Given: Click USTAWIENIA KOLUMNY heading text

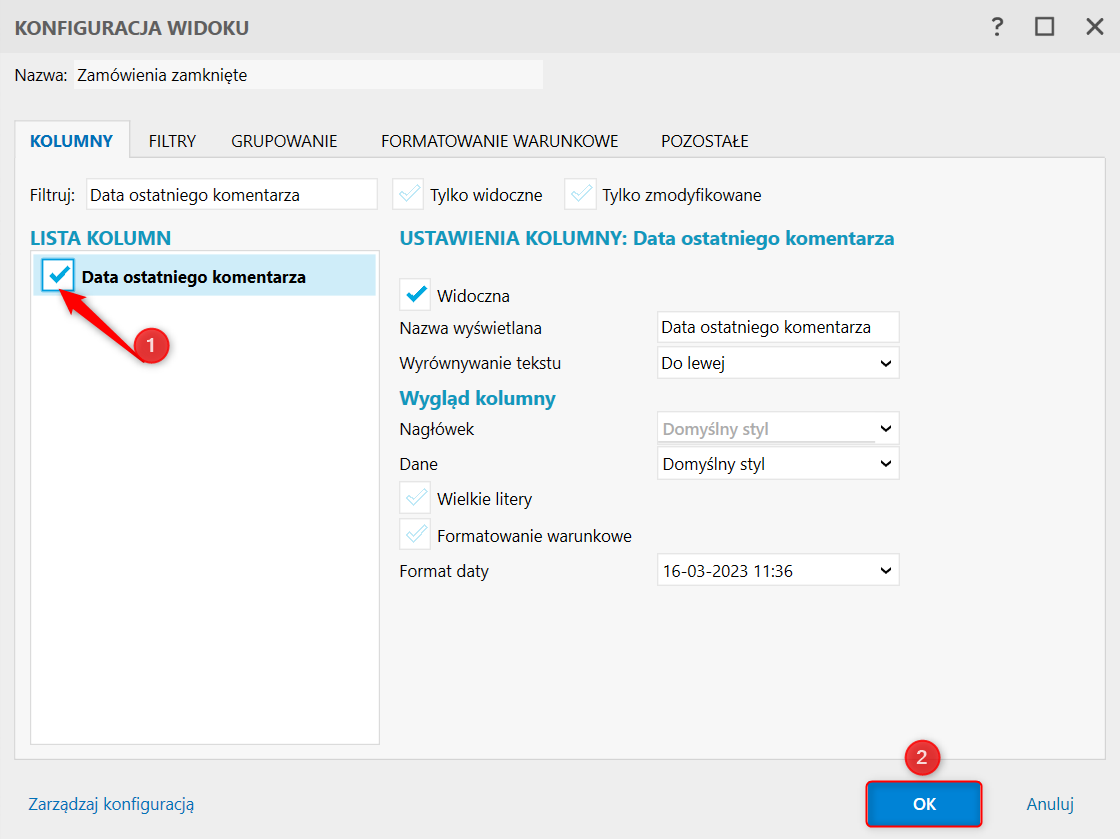Looking at the screenshot, I should coord(646,238).
